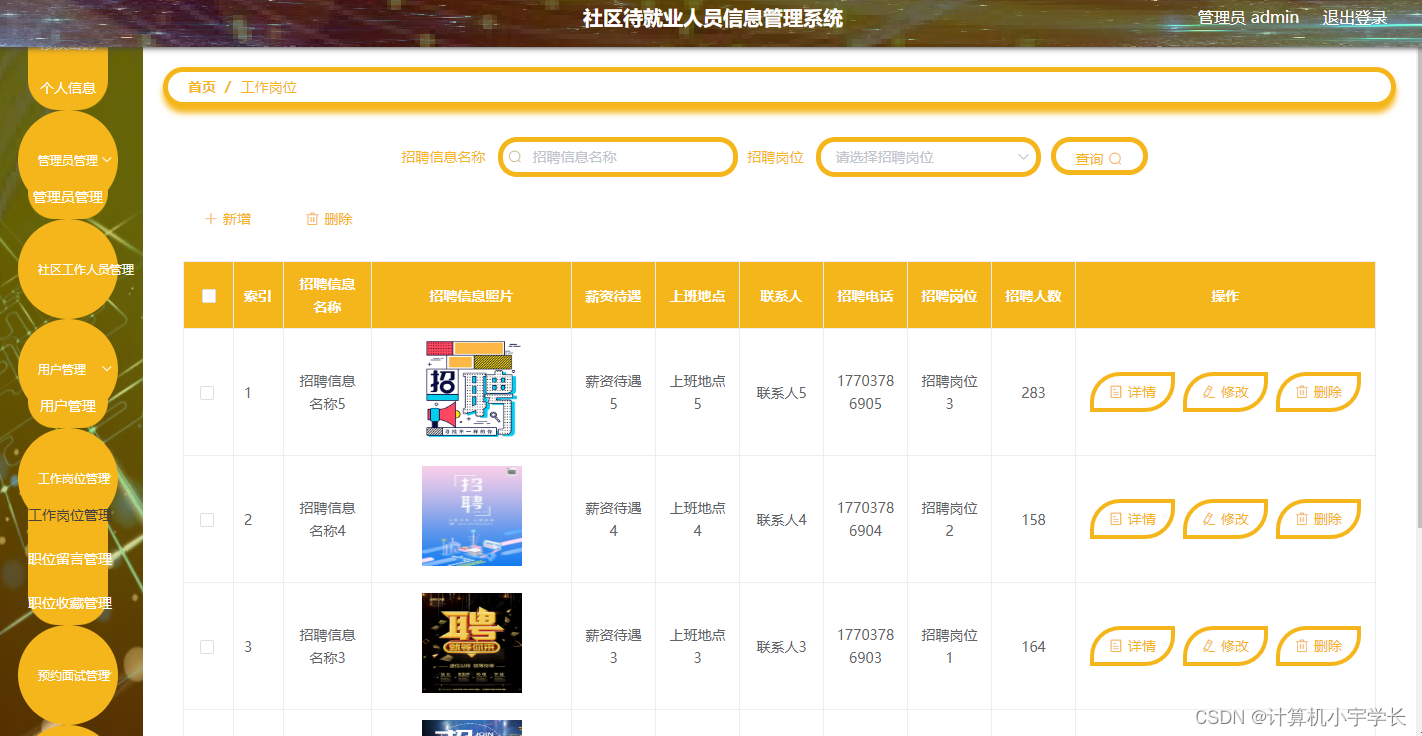Click the 招聘岗位1 colored link in row 3
The image size is (1422, 736).
pyautogui.click(x=948, y=646)
